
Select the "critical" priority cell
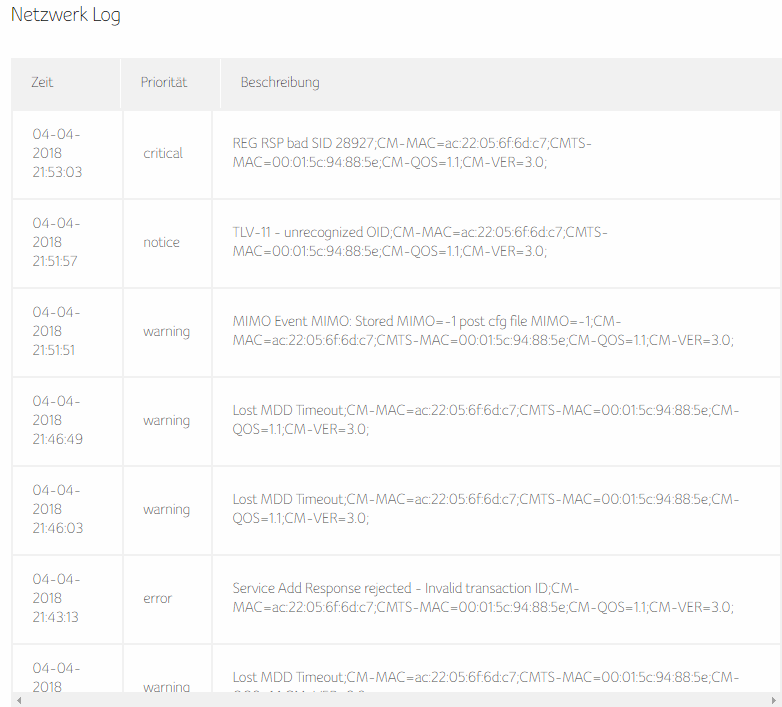pos(163,154)
